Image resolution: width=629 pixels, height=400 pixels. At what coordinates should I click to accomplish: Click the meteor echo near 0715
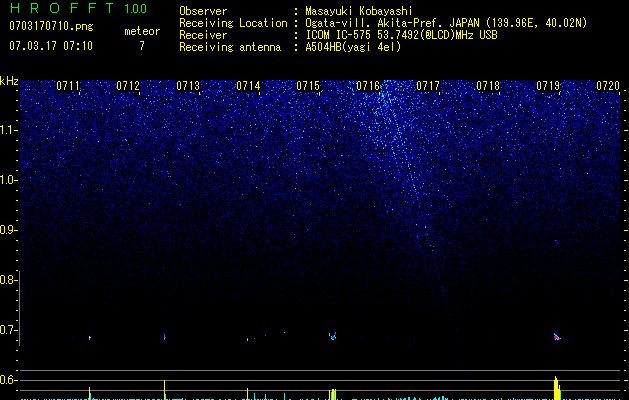click(333, 335)
